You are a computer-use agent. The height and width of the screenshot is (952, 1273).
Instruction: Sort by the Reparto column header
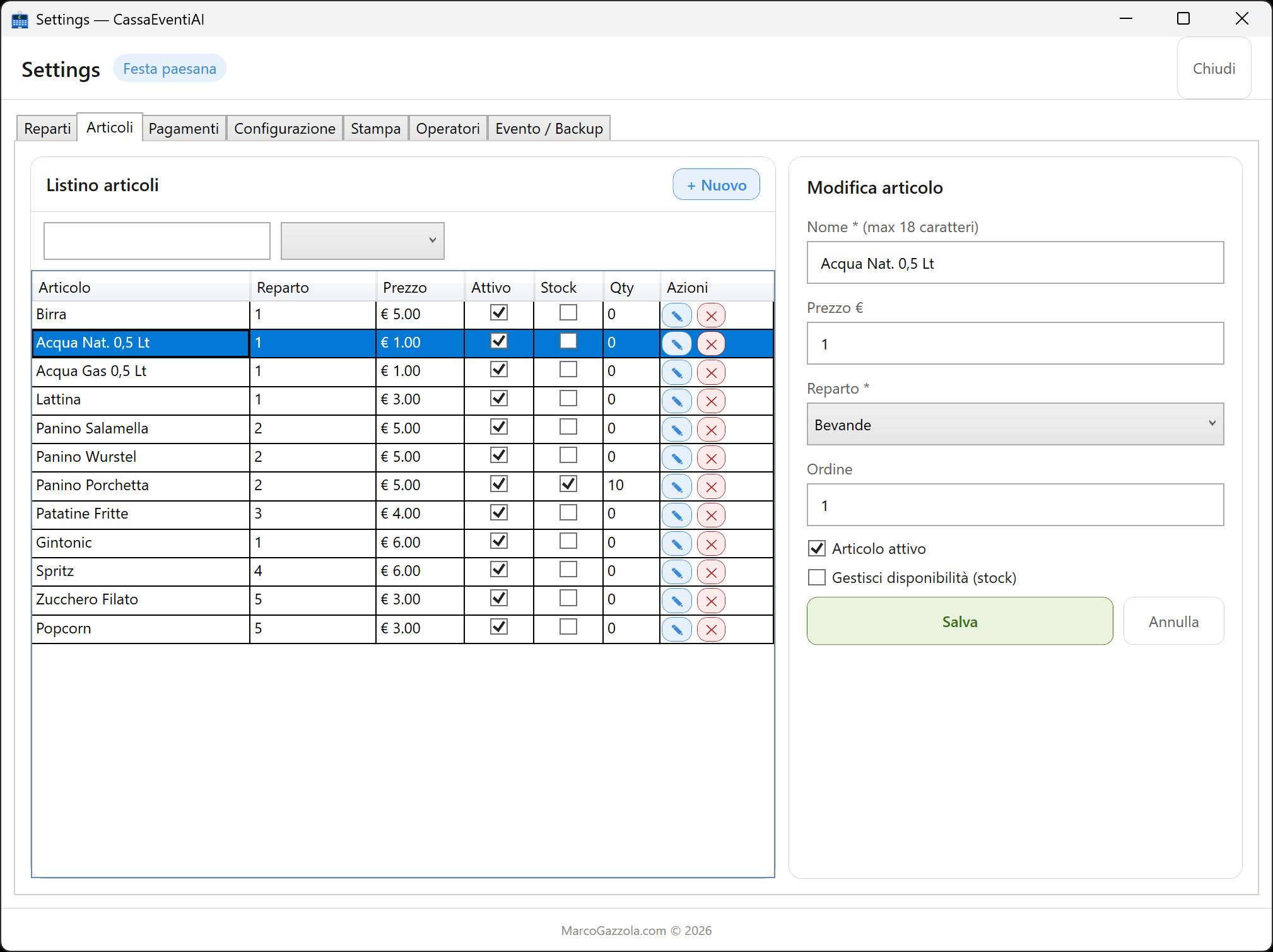tap(314, 287)
